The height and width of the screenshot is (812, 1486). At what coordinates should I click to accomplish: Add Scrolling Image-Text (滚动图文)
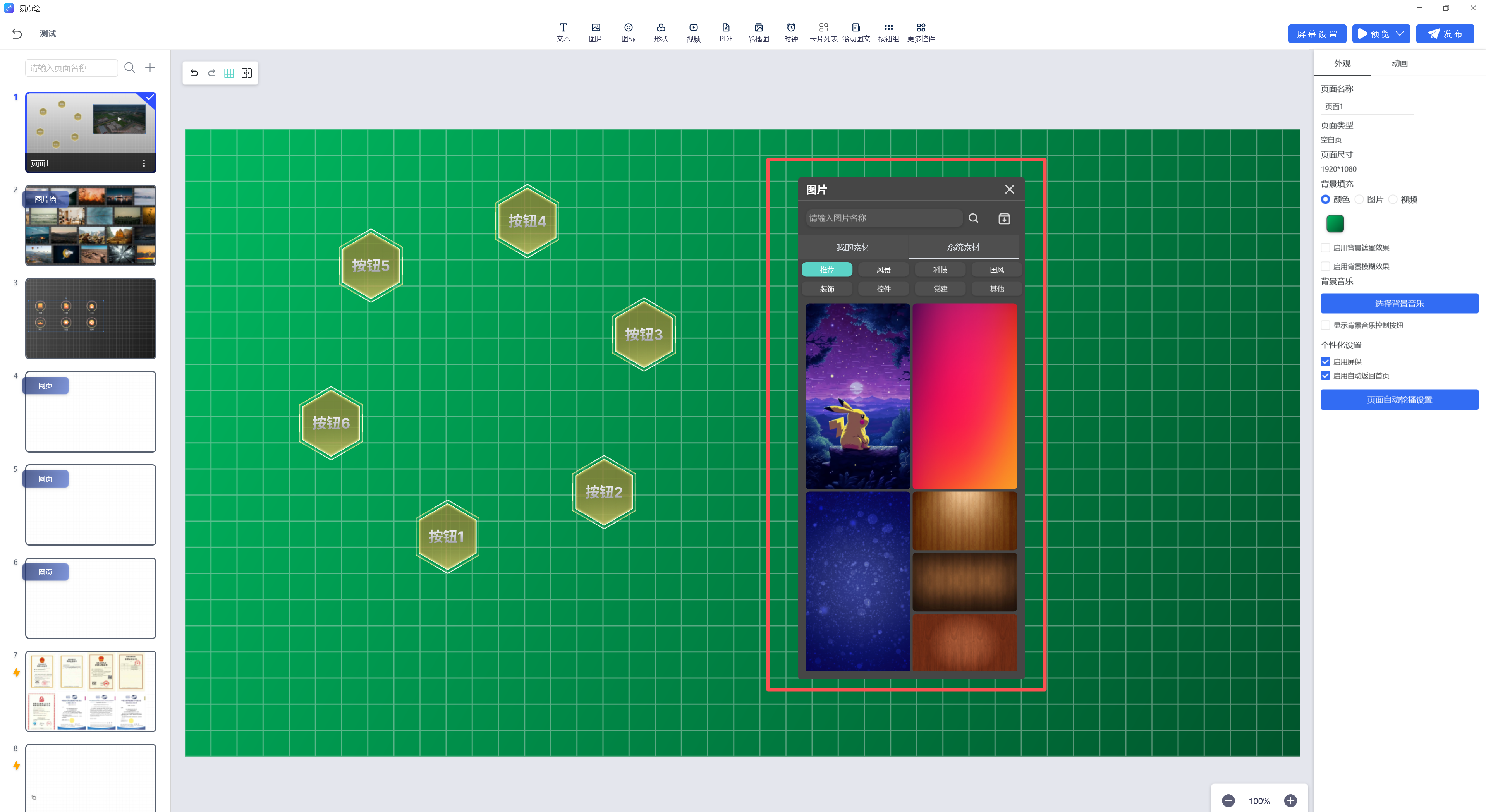pyautogui.click(x=856, y=33)
